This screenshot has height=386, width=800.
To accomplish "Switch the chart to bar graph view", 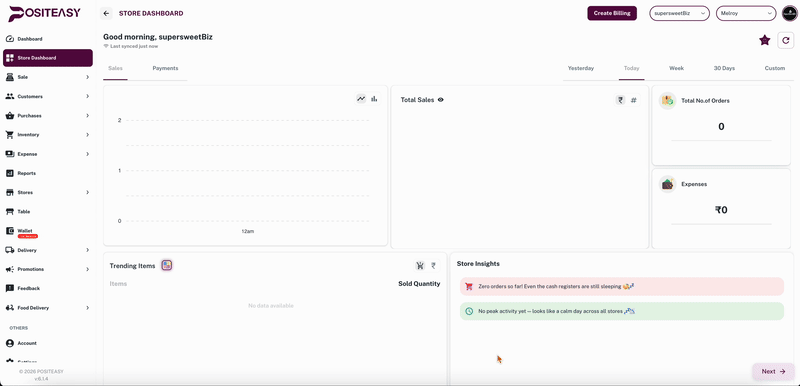I will click(x=374, y=99).
